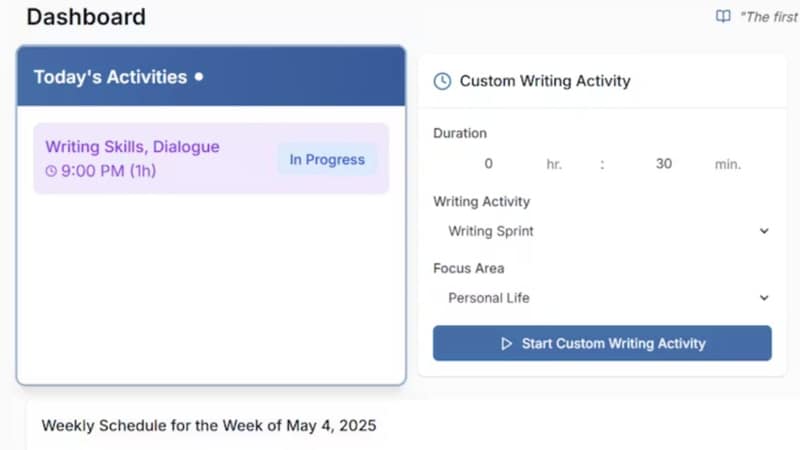Viewport: 800px width, 450px height.
Task: Click the duration minutes field showing 30
Action: [664, 164]
